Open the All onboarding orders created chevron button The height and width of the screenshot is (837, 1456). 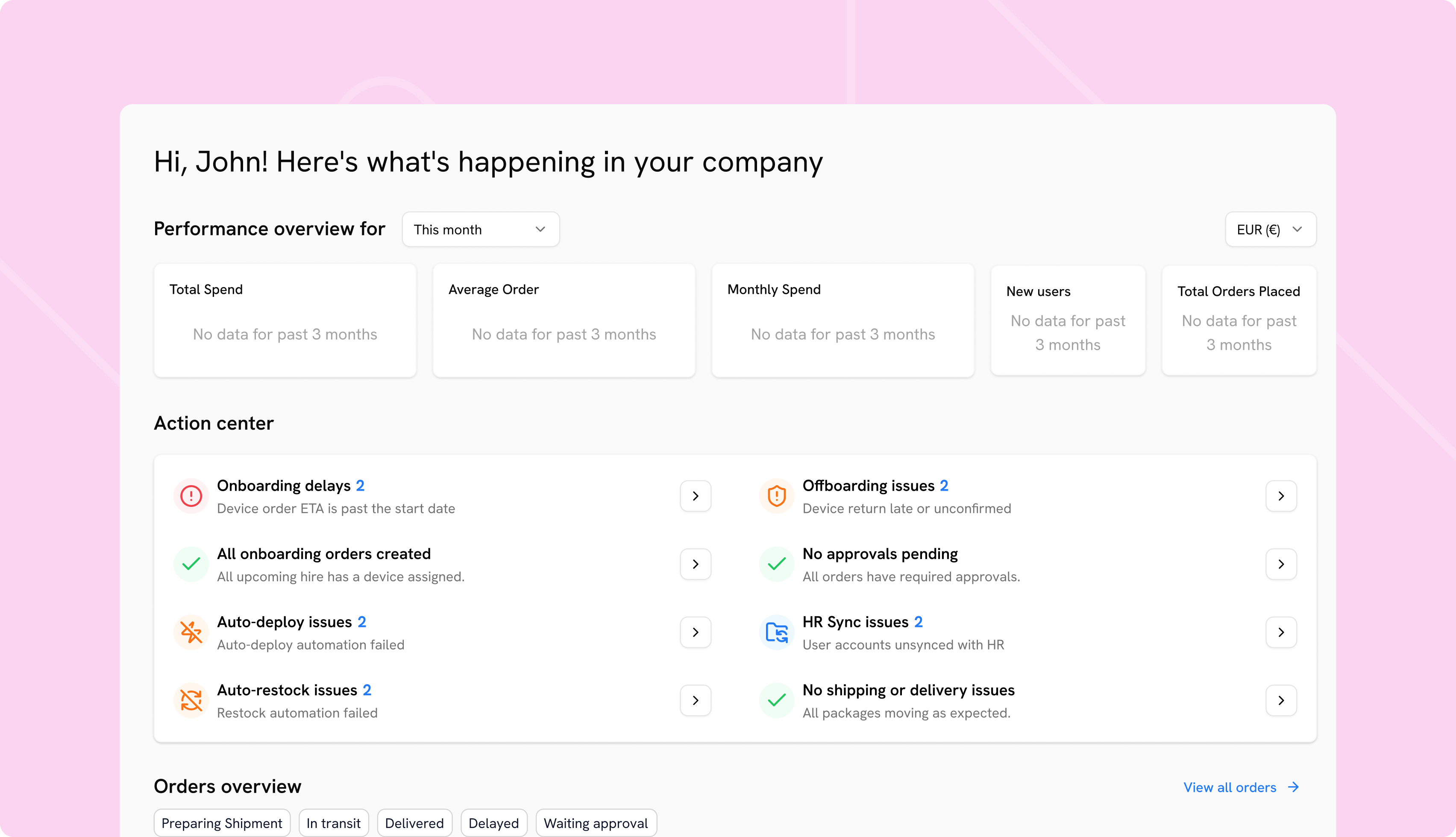pos(695,564)
